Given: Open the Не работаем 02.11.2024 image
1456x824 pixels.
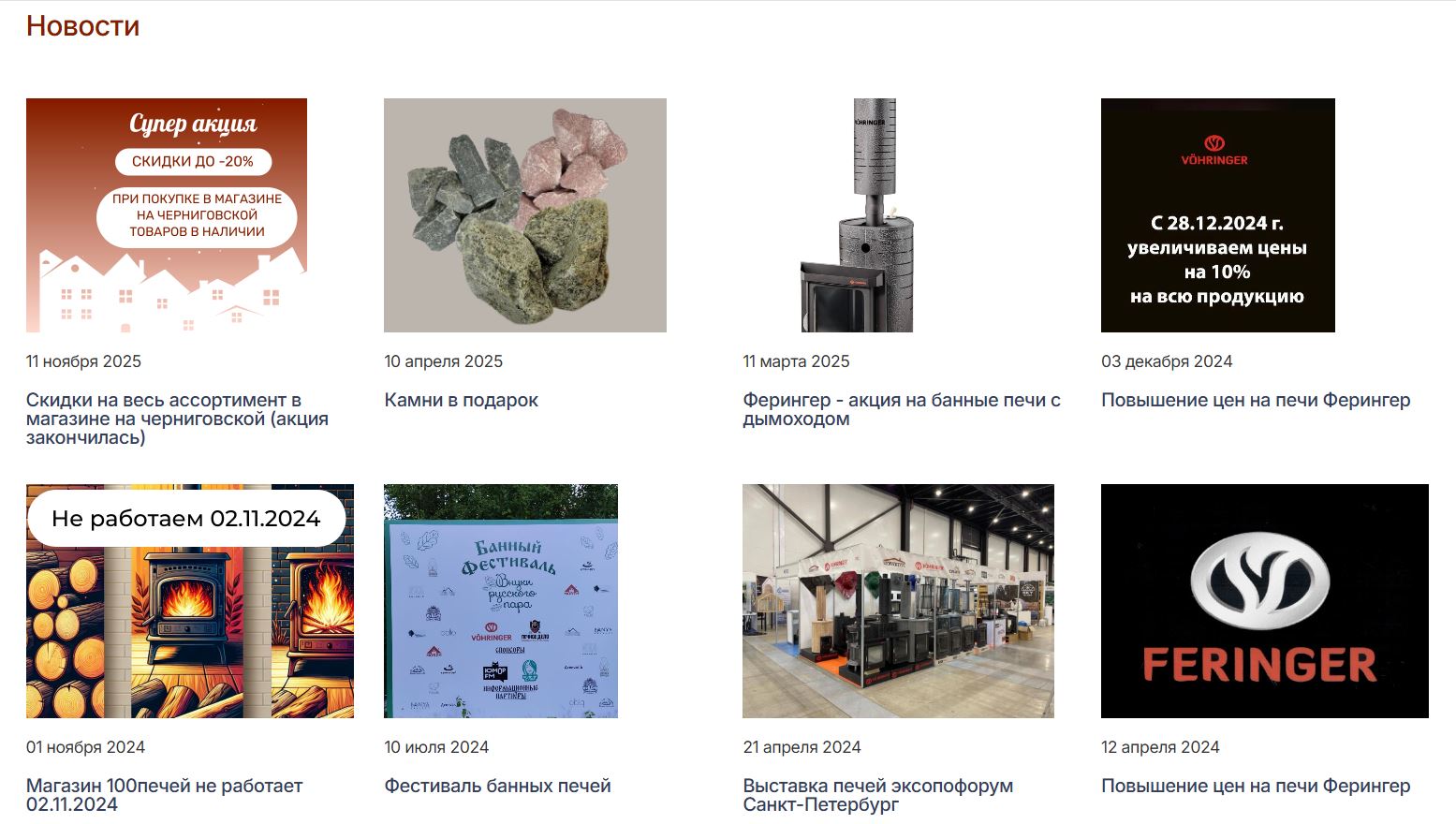Looking at the screenshot, I should click(190, 601).
